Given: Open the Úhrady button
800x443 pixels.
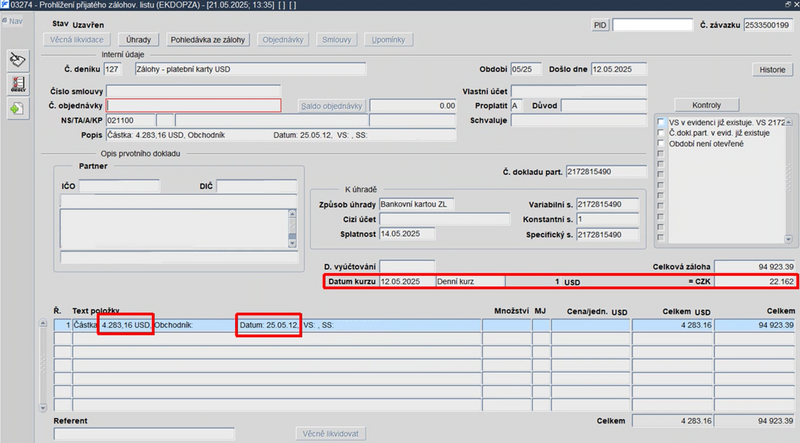Looking at the screenshot, I should pyautogui.click(x=139, y=40).
